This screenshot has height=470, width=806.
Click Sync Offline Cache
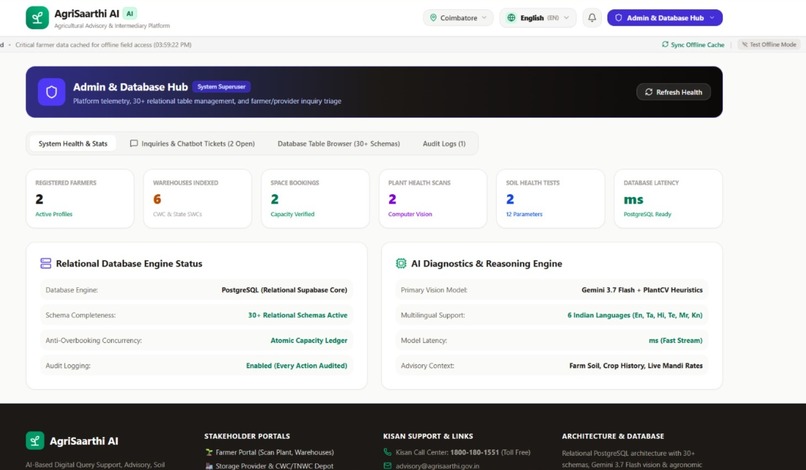click(693, 45)
